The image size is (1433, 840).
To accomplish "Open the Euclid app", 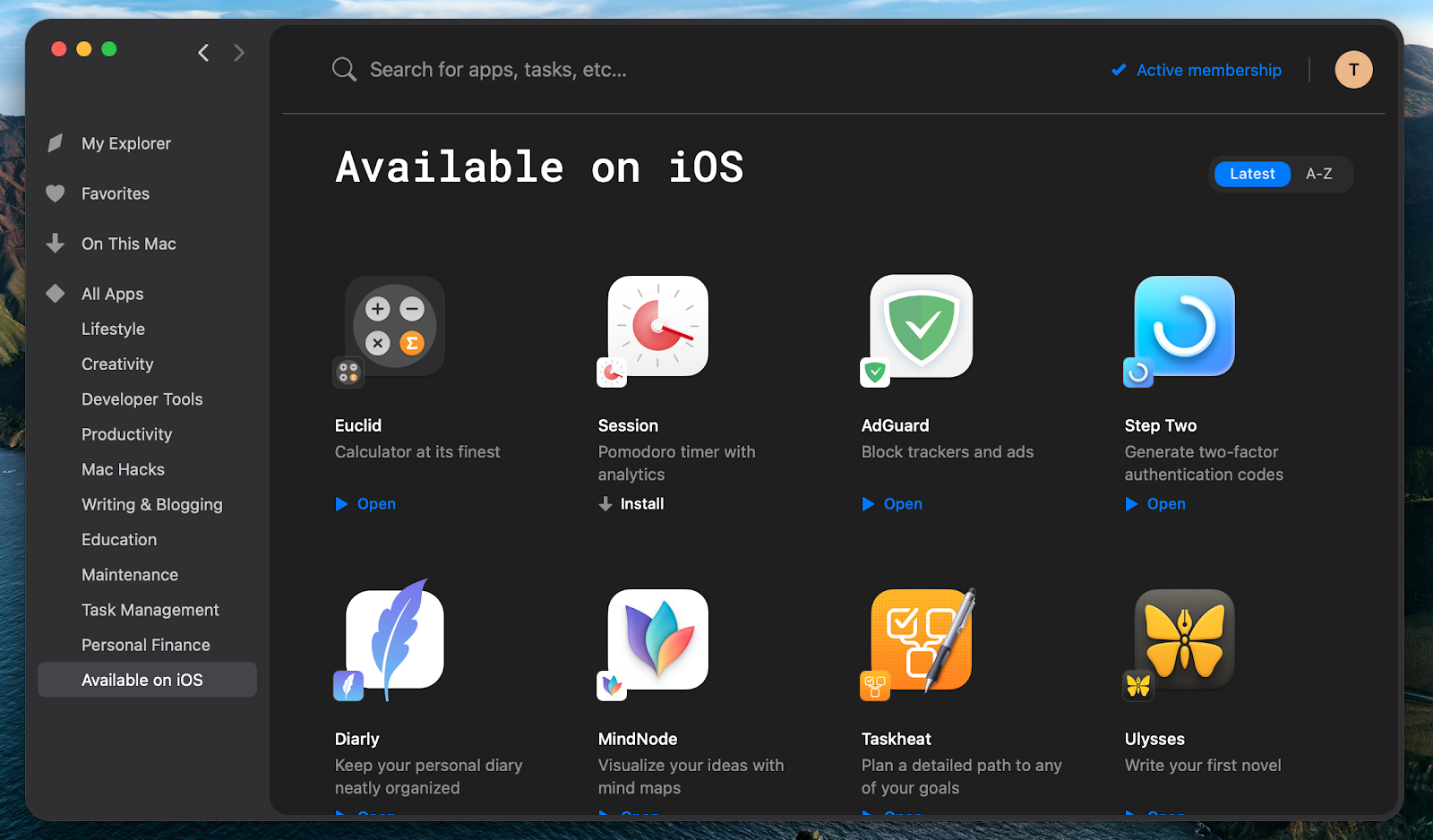I will pos(365,504).
